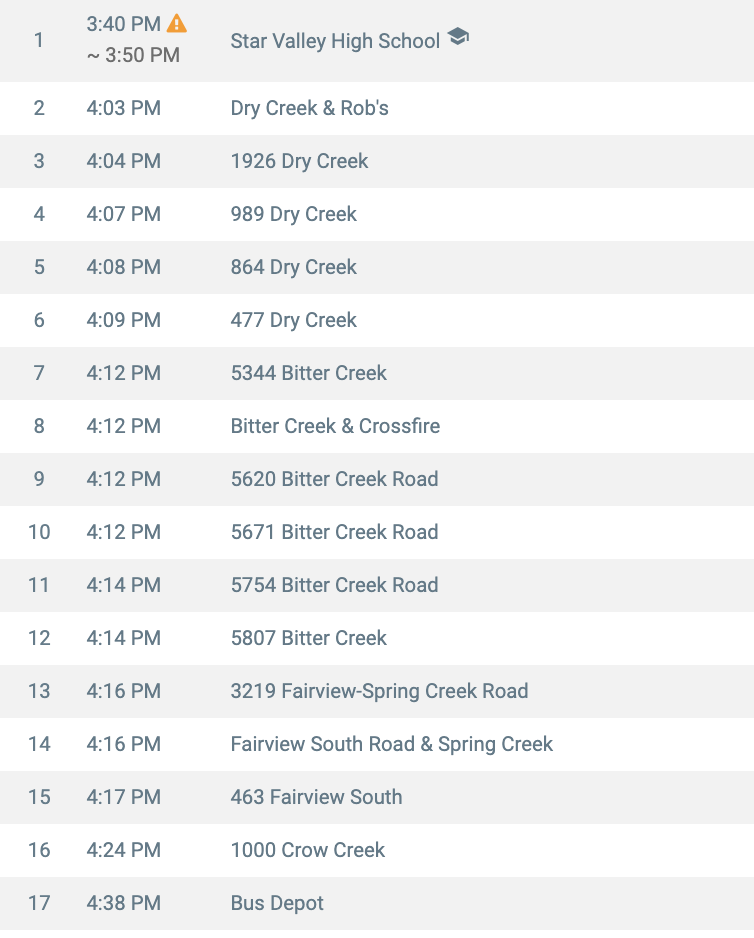Viewport: 754px width, 938px height.
Task: Choose the 463 Fairview South stop
Action: (316, 797)
